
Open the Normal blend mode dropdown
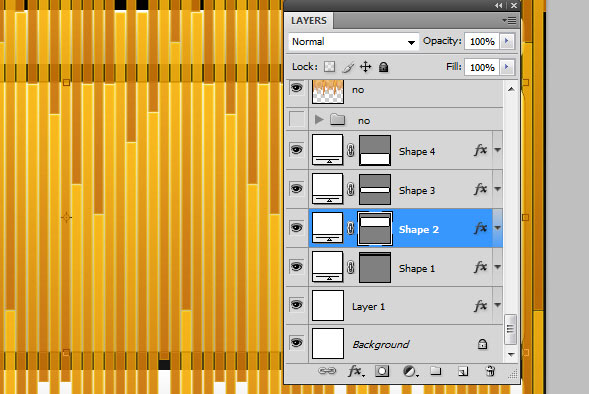[x=353, y=42]
